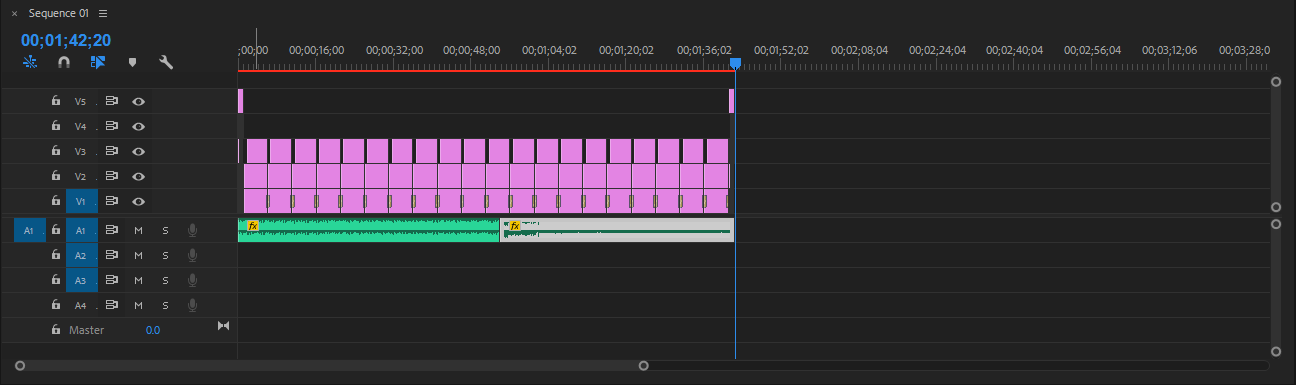1296x385 pixels.
Task: Hide track V1 output eye
Action: 139,201
